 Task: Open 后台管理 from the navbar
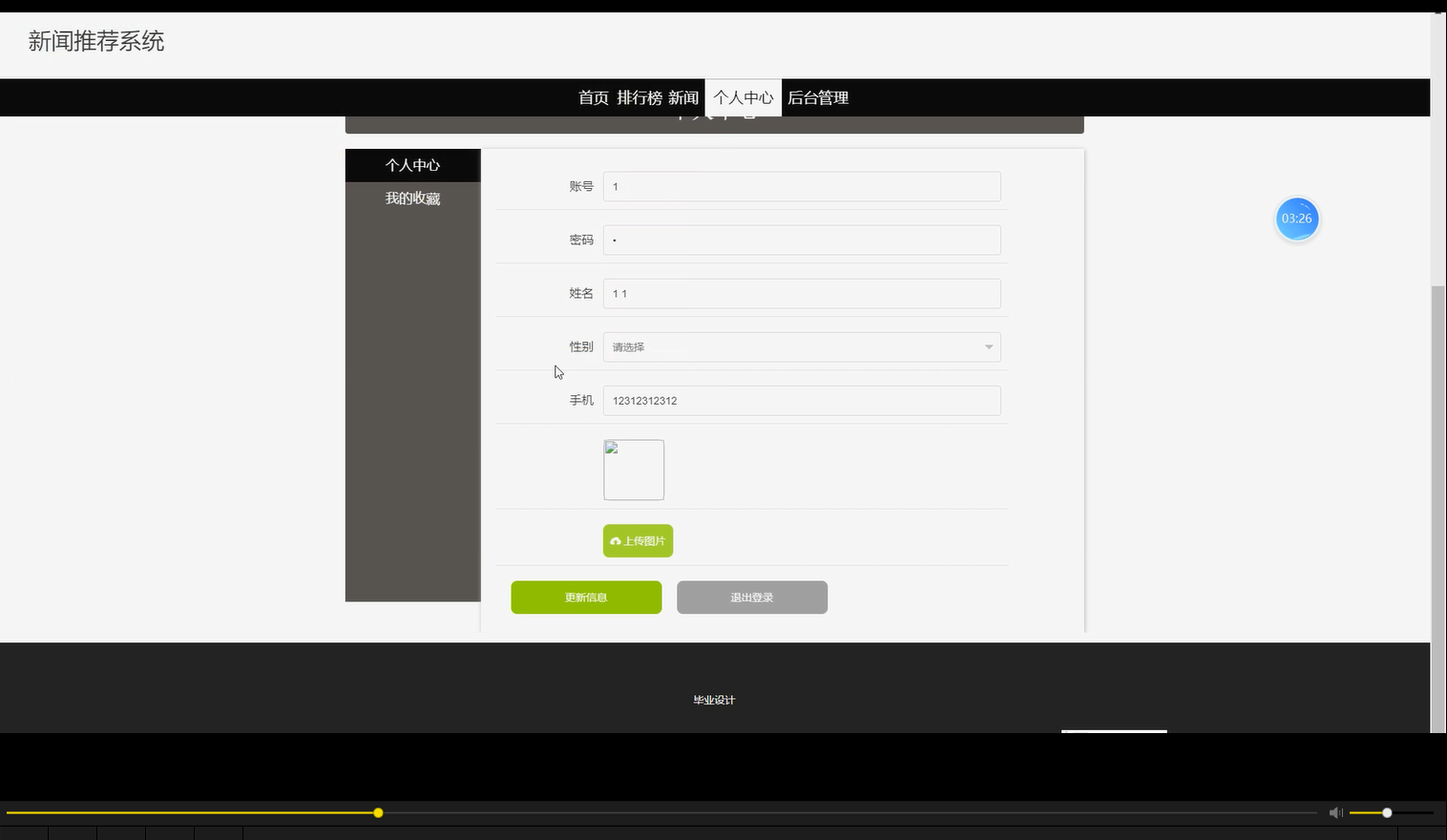[x=818, y=97]
